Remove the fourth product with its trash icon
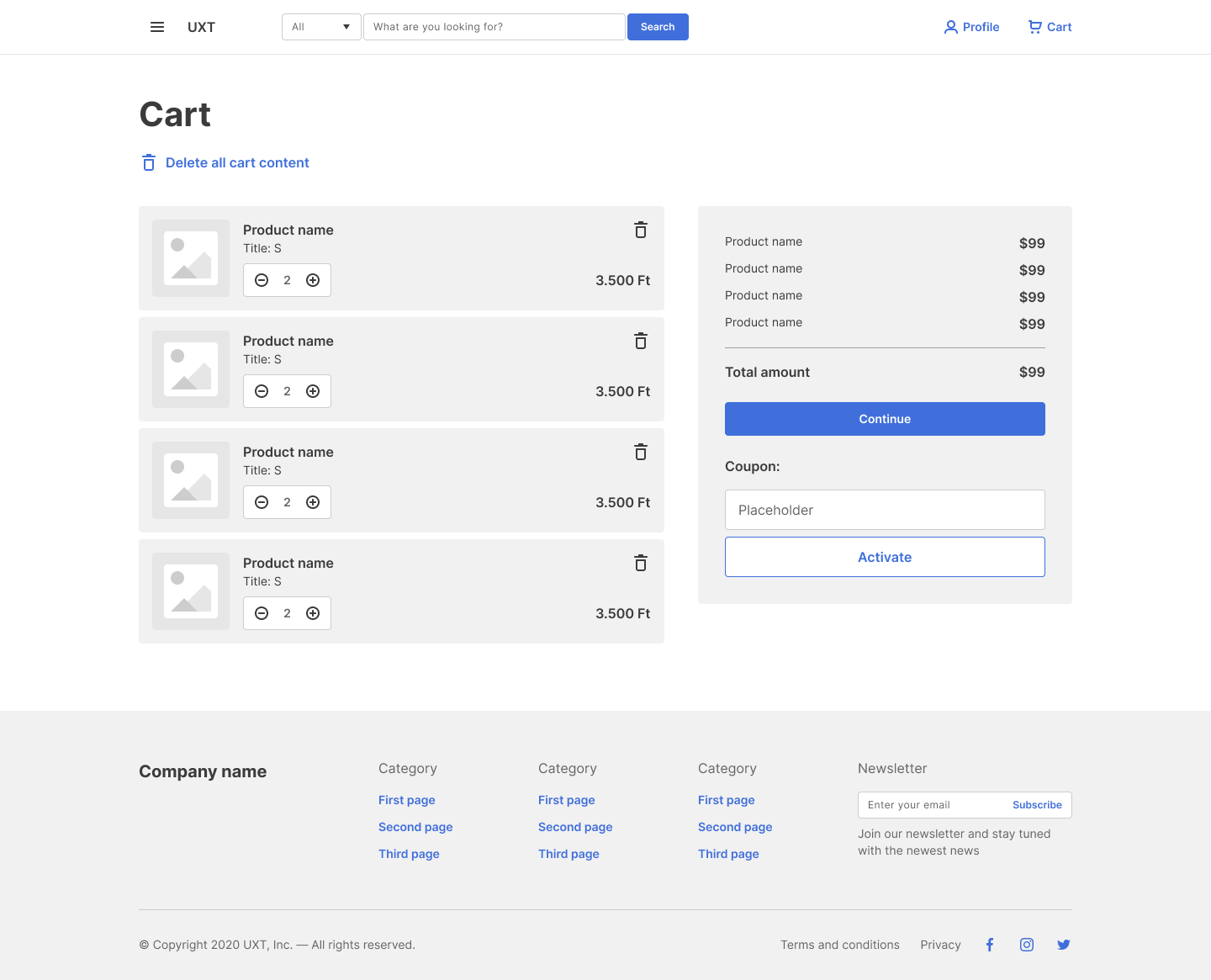Screen dimensions: 1211x980 click(641, 563)
